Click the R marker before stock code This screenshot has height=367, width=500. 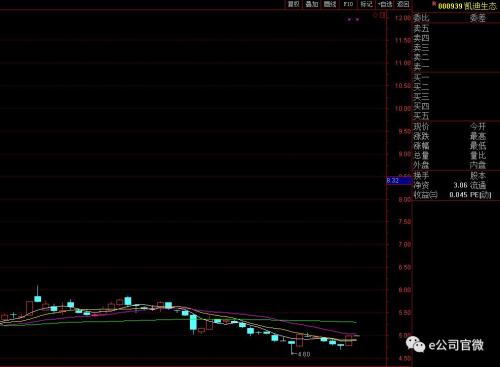(x=434, y=4)
